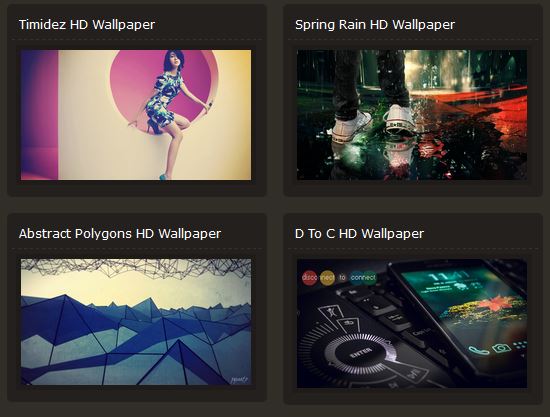Click the Spring Rain wallpaper thumbnail image
This screenshot has height=417, width=550.
coord(412,115)
